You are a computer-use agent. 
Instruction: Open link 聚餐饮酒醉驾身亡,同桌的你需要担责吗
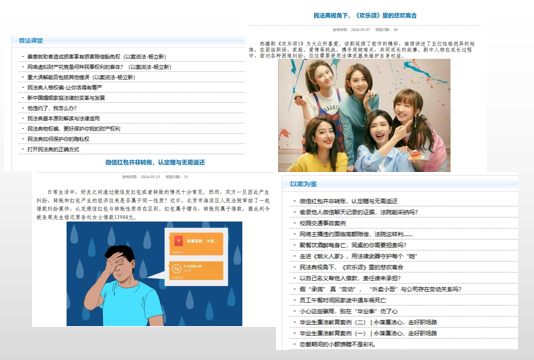point(353,245)
